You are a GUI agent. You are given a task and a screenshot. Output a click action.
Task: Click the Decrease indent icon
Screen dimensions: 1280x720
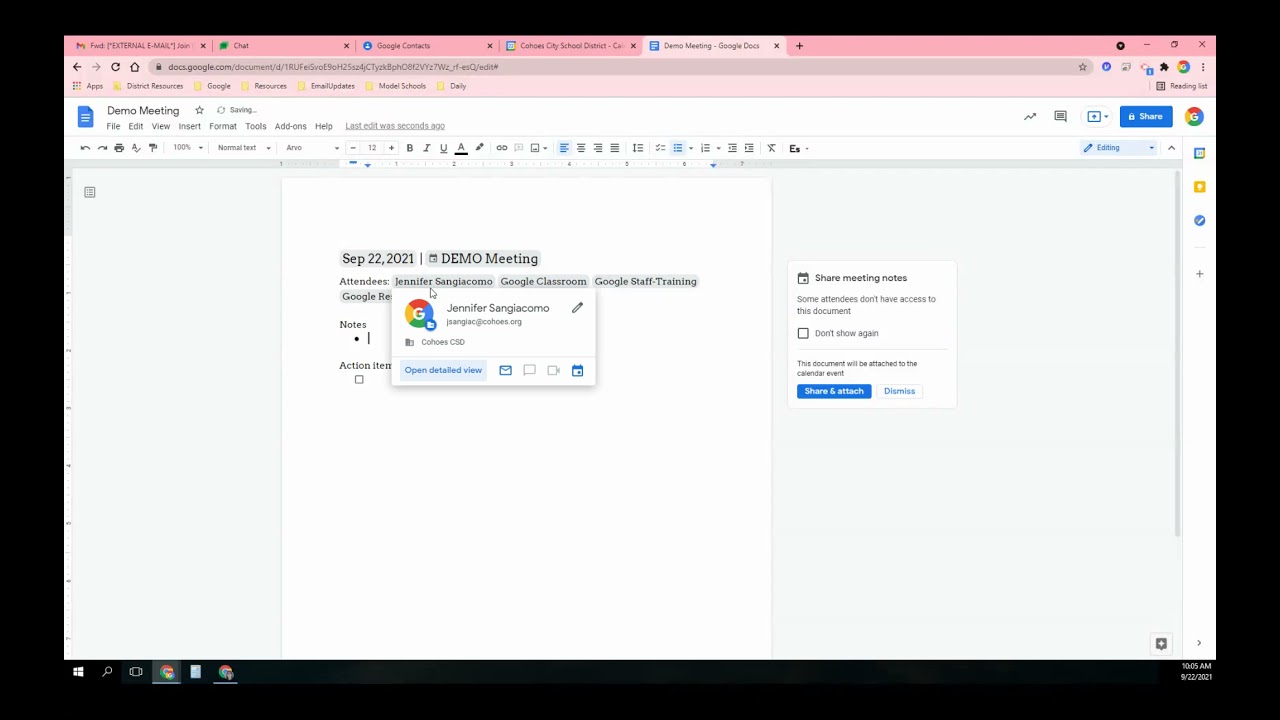point(732,148)
